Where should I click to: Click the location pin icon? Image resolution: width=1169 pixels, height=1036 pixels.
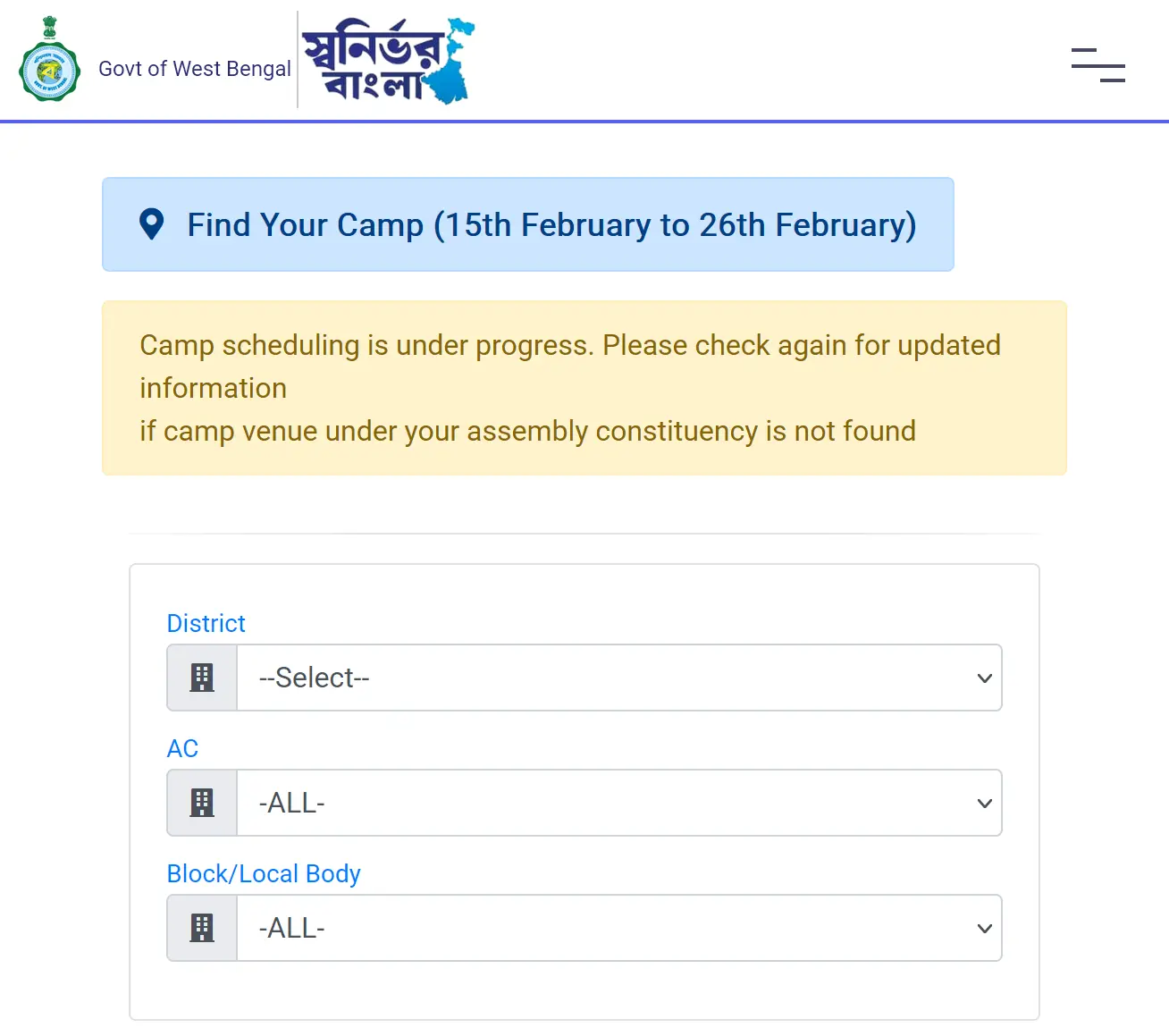[152, 224]
